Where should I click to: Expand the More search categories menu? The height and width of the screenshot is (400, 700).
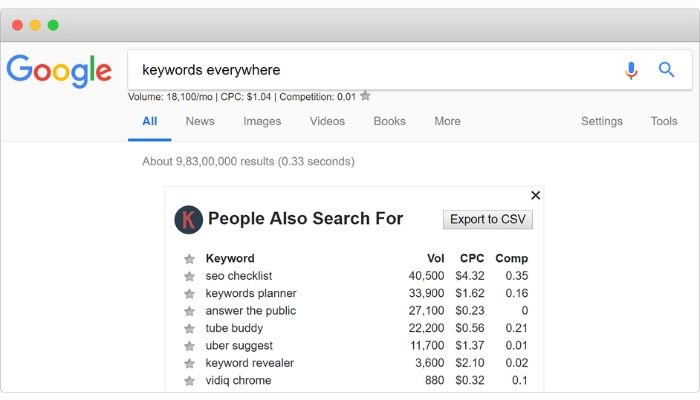coord(447,121)
